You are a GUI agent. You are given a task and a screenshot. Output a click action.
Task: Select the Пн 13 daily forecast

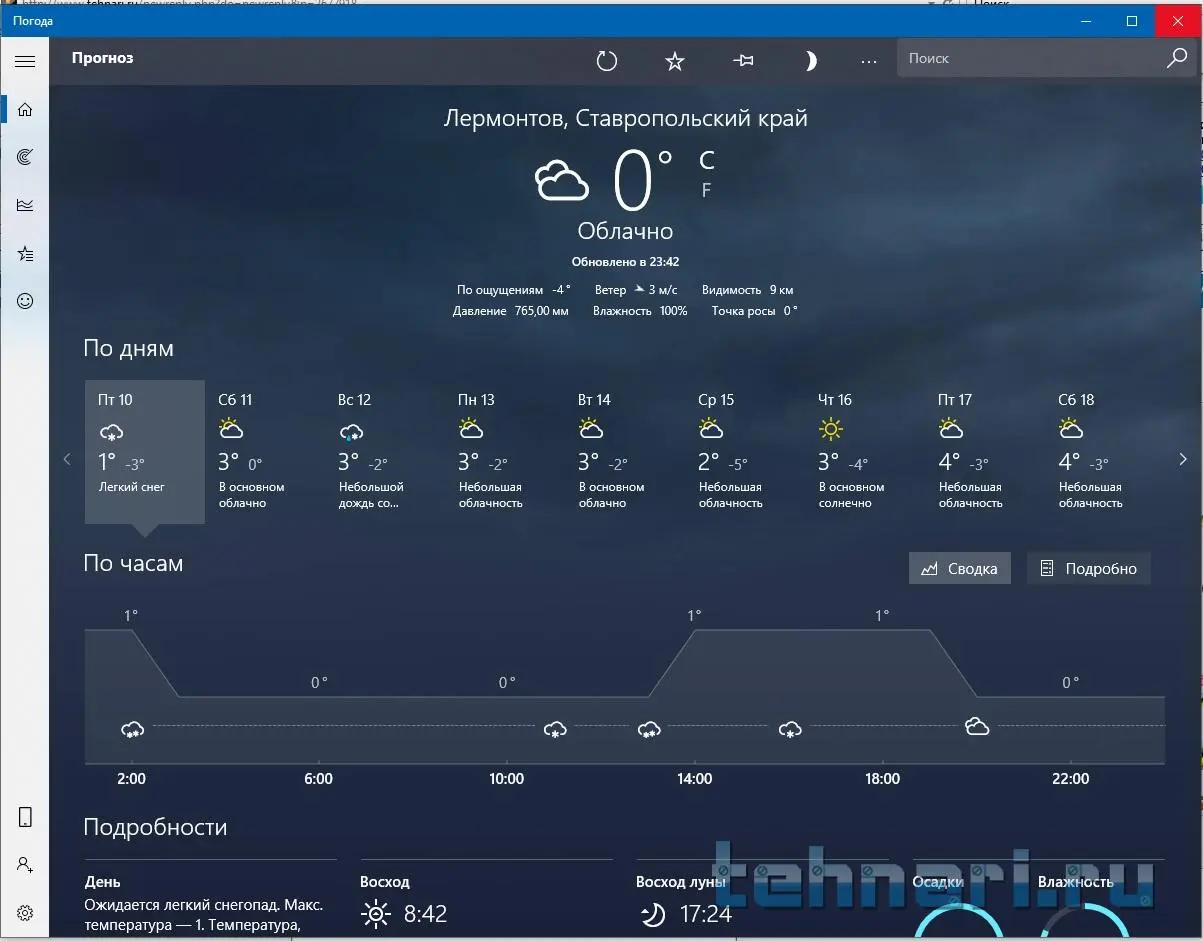point(505,452)
